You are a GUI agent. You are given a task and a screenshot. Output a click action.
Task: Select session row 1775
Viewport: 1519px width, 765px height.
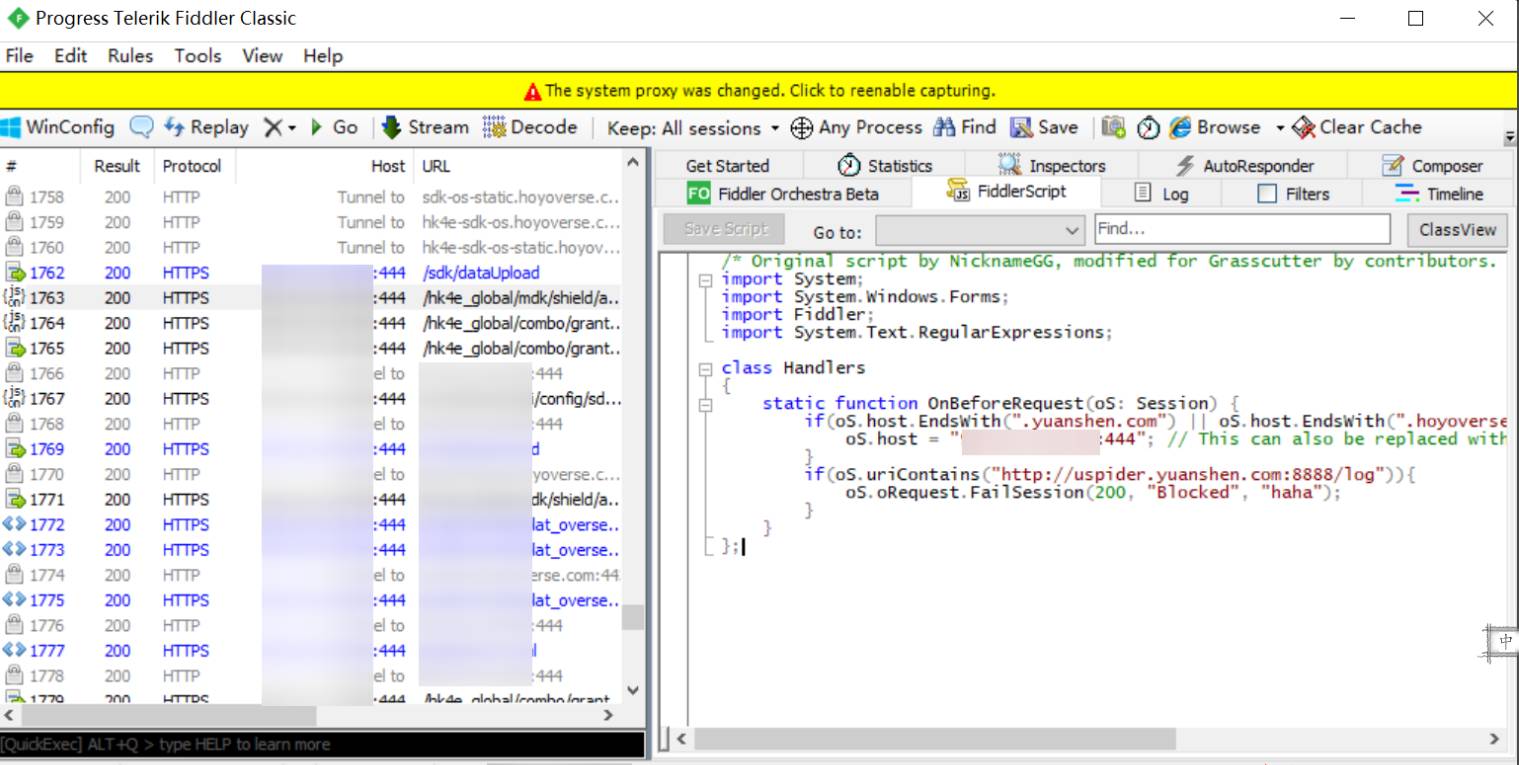pyautogui.click(x=311, y=600)
